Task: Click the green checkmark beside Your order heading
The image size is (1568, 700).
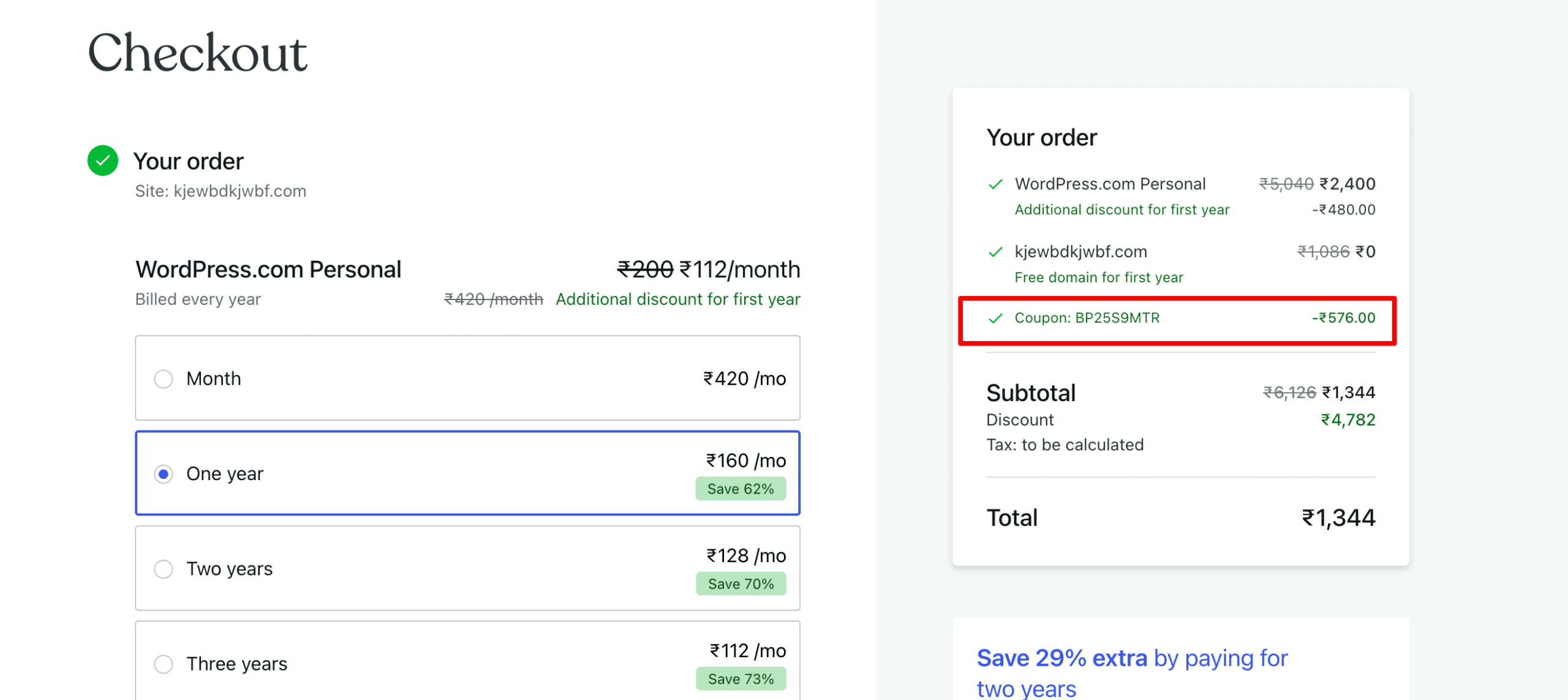Action: pyautogui.click(x=103, y=160)
